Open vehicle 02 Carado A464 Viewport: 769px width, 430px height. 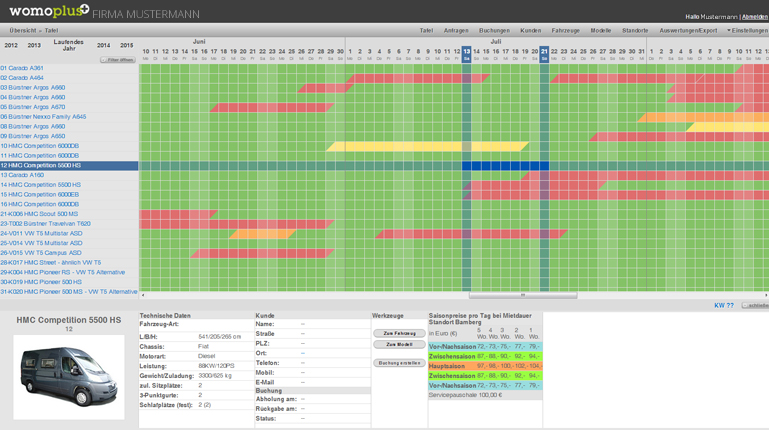coord(22,78)
